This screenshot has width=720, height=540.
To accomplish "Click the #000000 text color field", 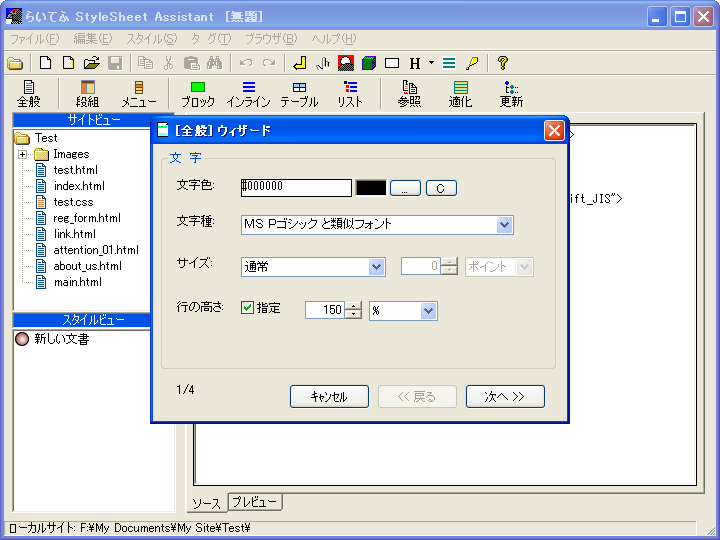I will (296, 188).
